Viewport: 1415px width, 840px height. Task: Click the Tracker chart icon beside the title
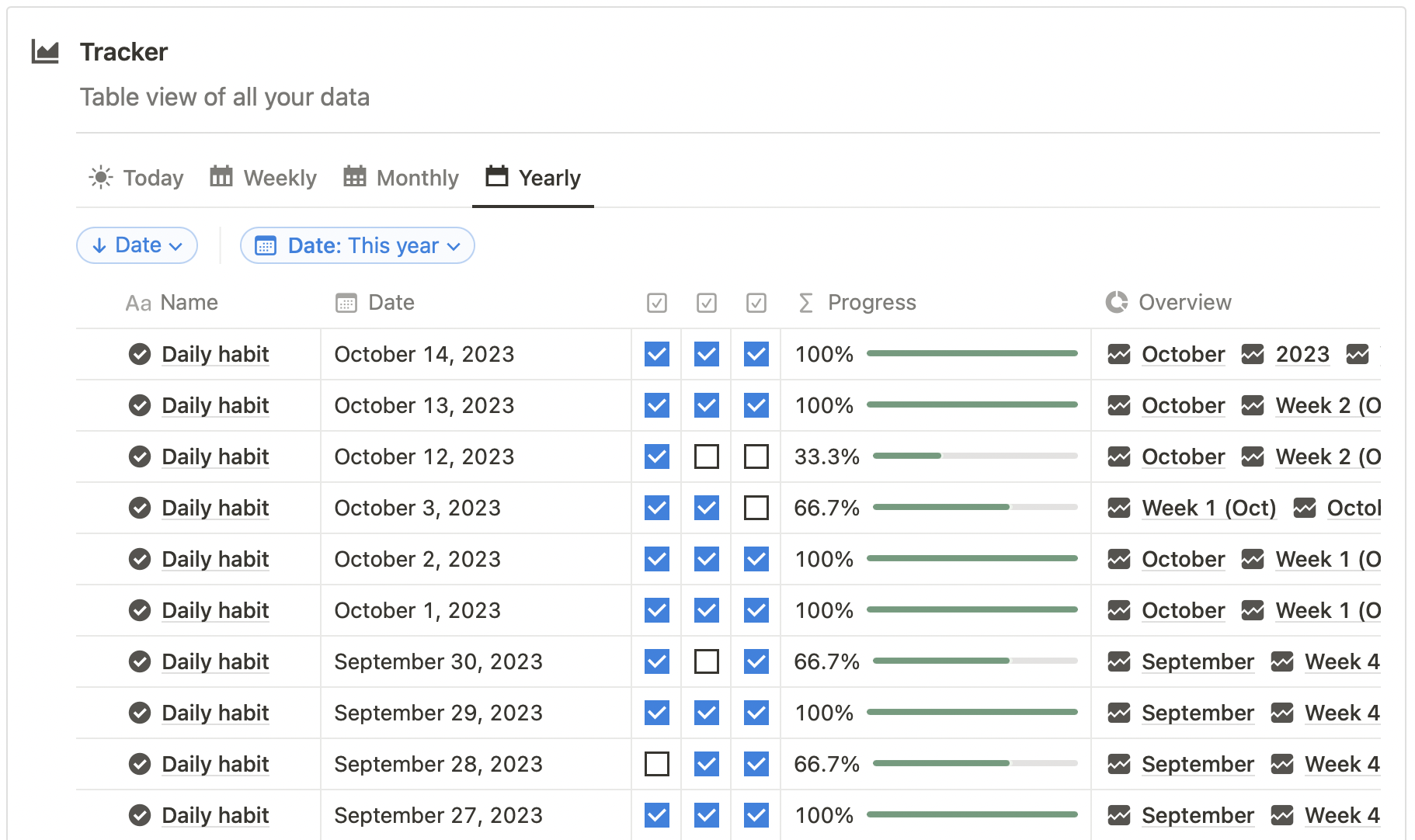coord(45,52)
